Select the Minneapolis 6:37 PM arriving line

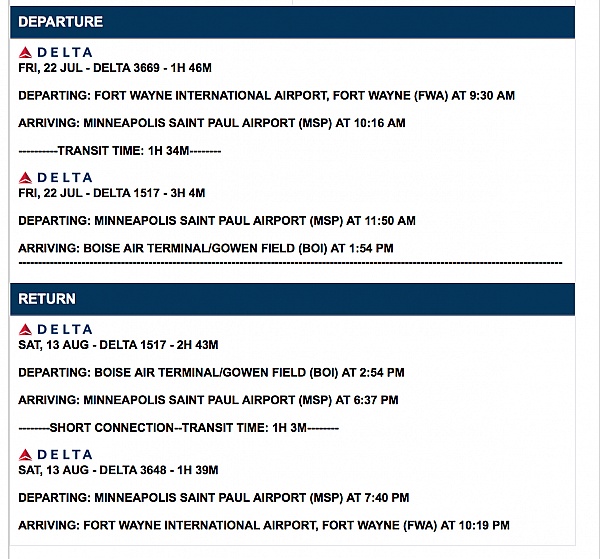pyautogui.click(x=208, y=400)
